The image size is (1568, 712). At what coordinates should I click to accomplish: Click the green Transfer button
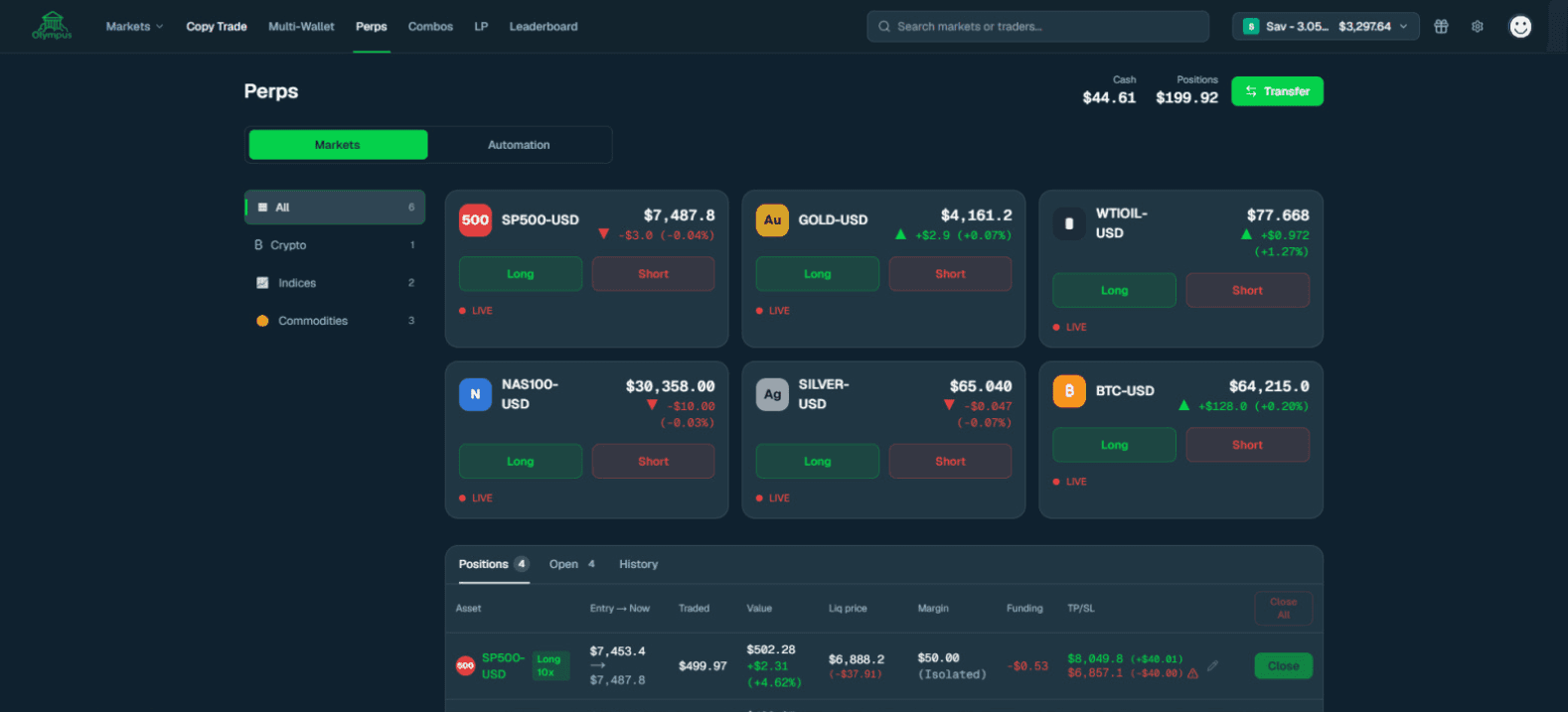1277,91
